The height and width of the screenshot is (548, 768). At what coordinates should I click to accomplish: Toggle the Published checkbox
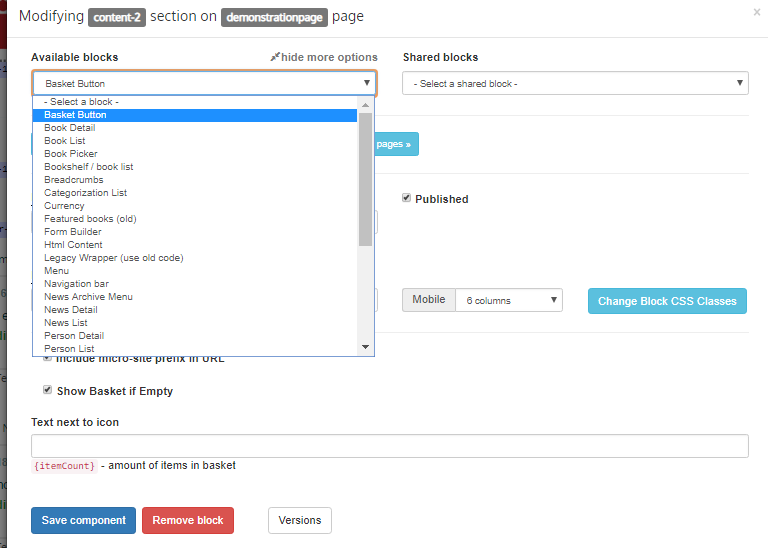pyautogui.click(x=406, y=198)
